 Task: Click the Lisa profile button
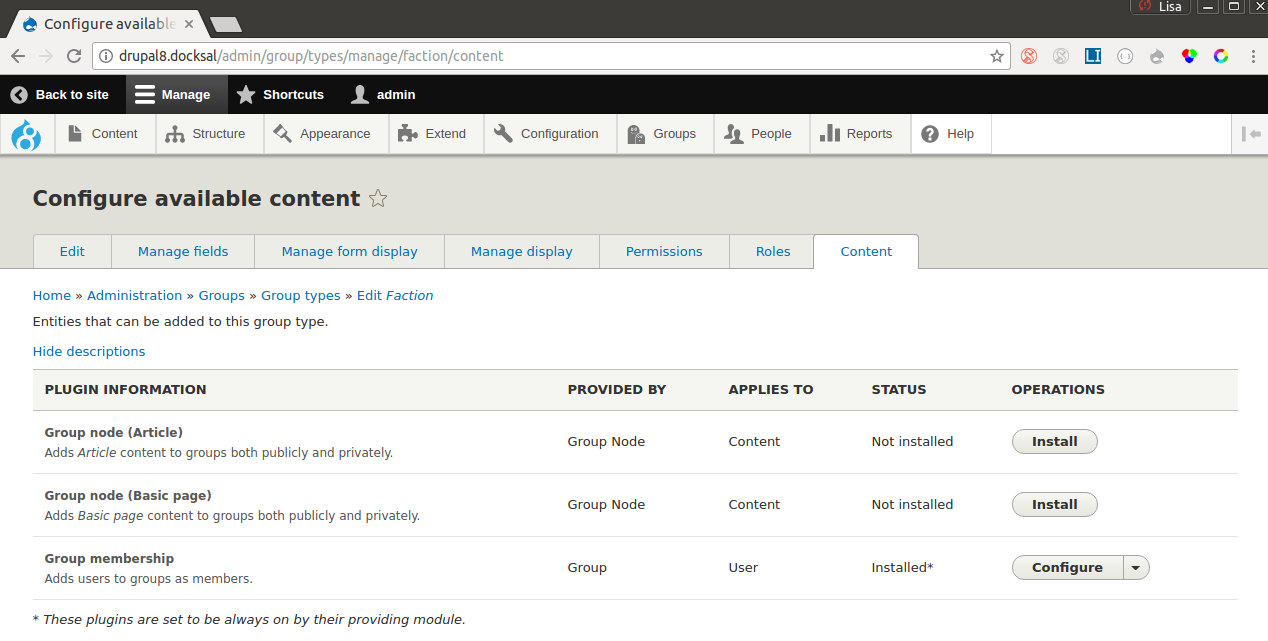click(x=1162, y=7)
